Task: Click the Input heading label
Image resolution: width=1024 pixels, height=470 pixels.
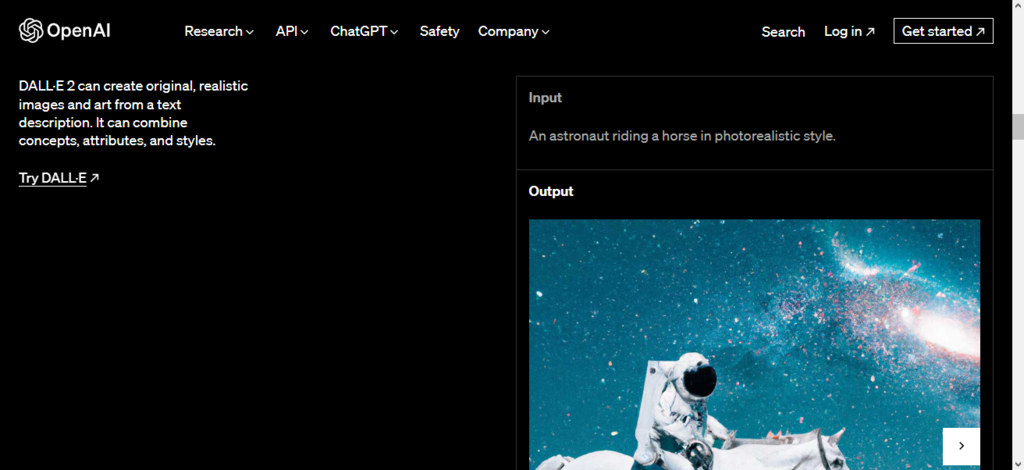Action: (x=545, y=98)
